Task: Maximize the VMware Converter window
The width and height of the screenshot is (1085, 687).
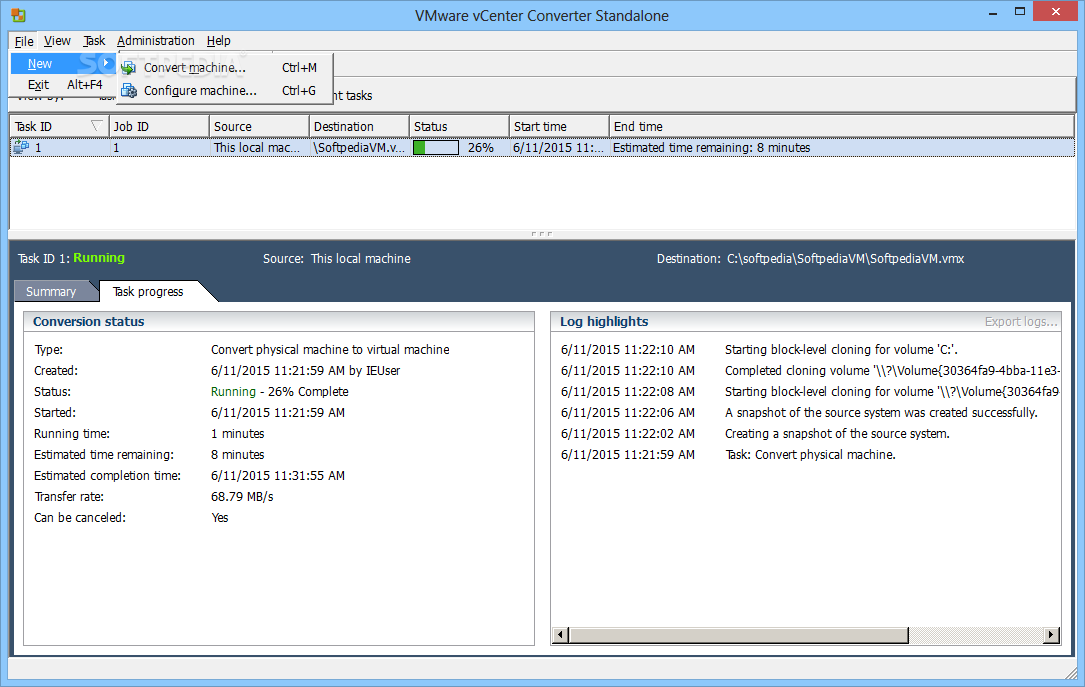Action: pyautogui.click(x=1020, y=12)
